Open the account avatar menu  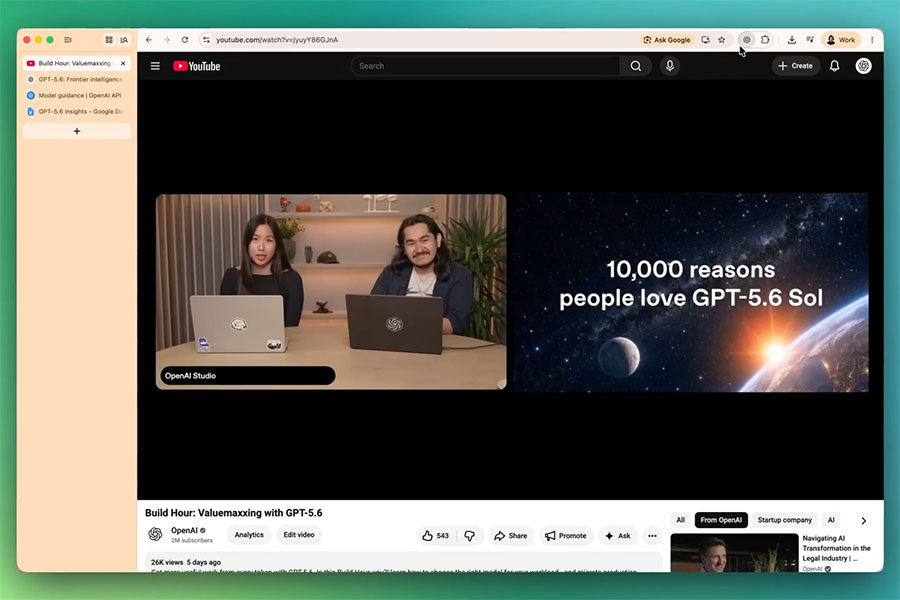[x=863, y=66]
